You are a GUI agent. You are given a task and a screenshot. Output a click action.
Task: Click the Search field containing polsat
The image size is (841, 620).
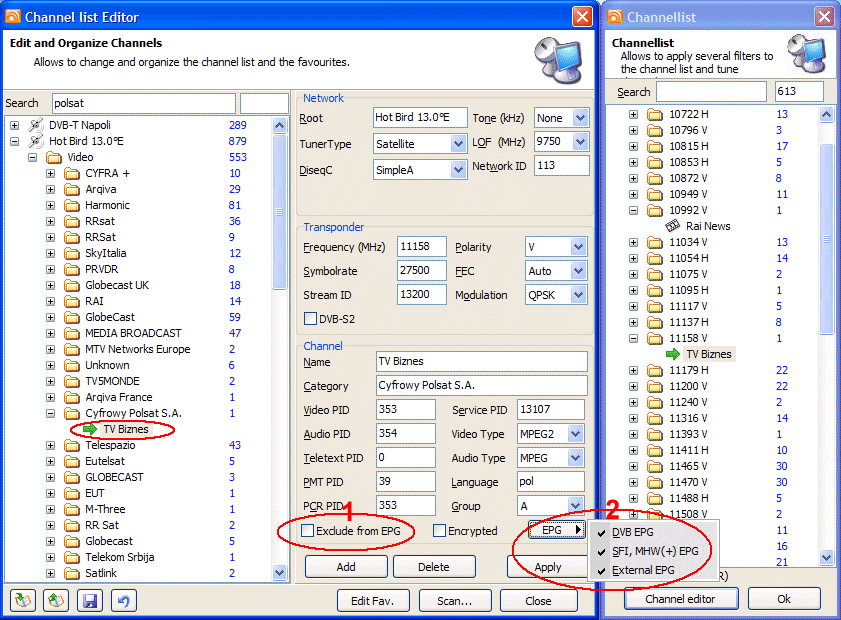144,103
